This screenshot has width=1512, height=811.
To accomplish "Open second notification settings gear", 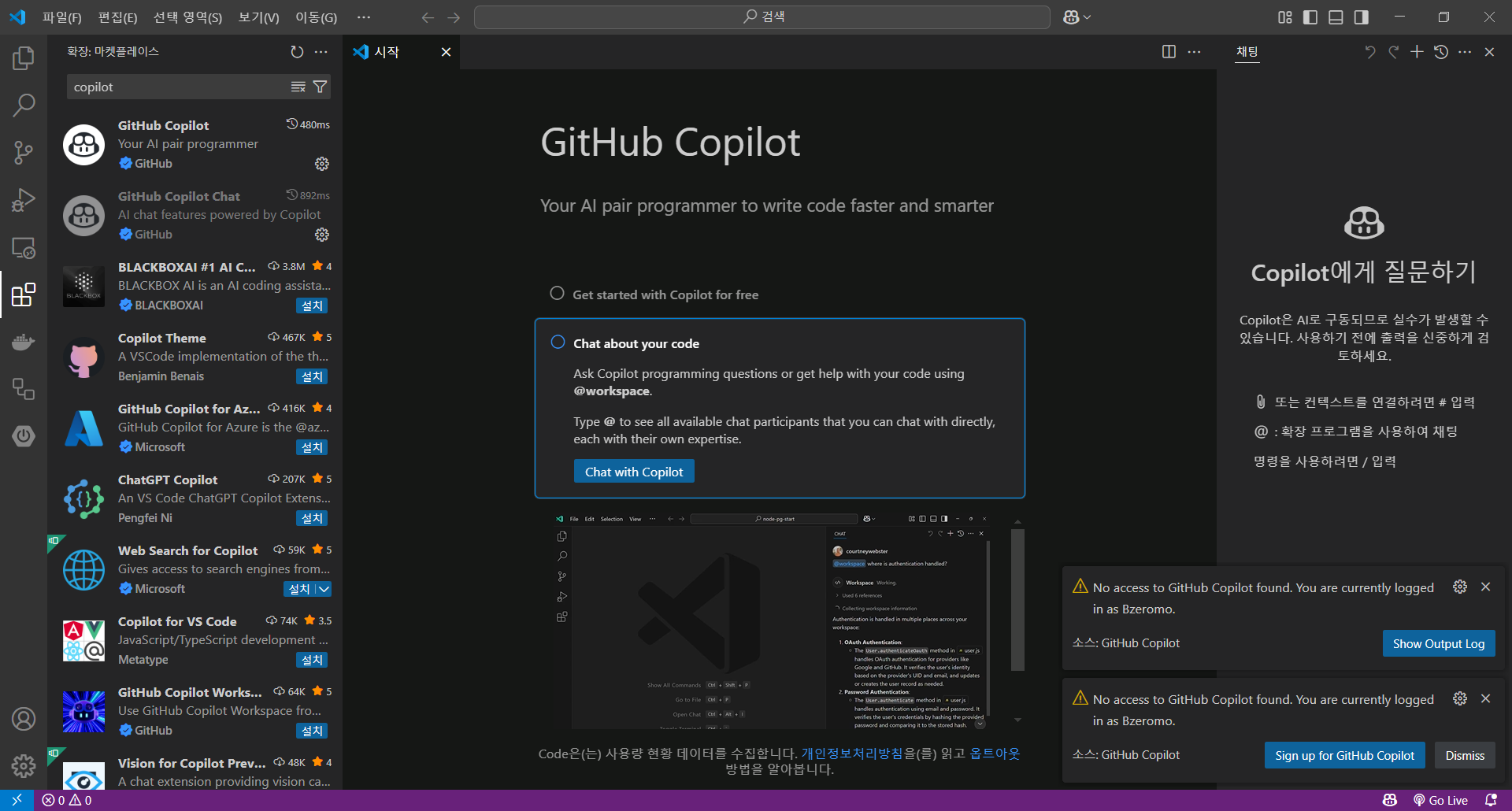I will [x=1460, y=698].
